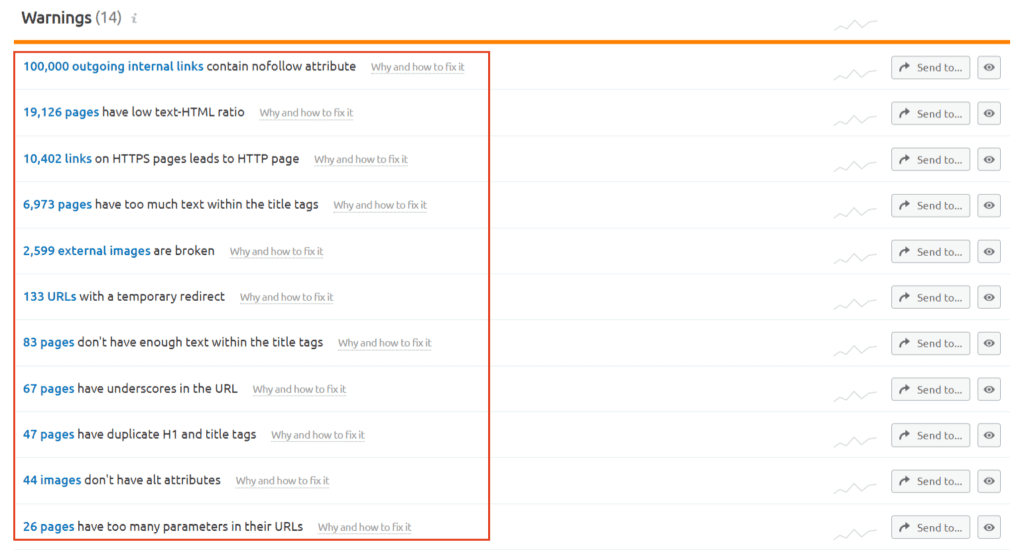This screenshot has height=550, width=1024.
Task: Open the 26 pages link
Action: coord(48,526)
